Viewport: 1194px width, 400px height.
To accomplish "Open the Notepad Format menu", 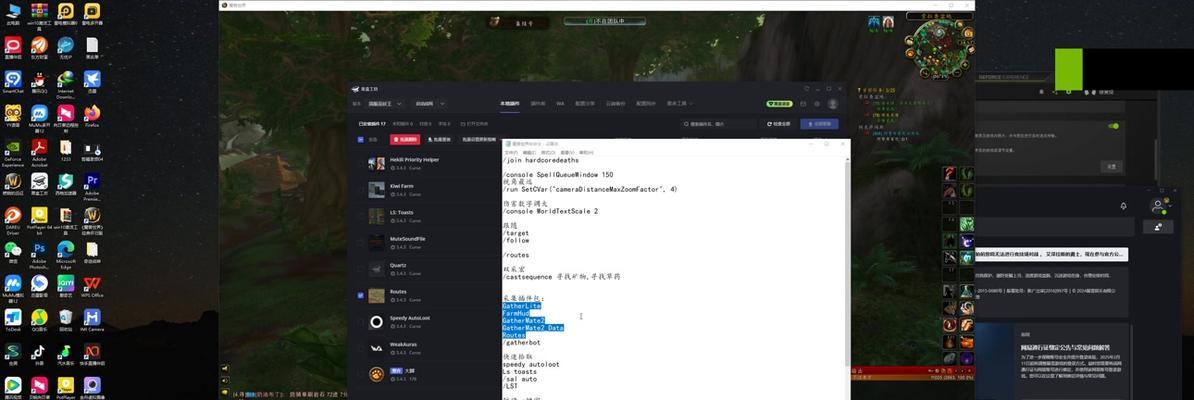I will 547,152.
